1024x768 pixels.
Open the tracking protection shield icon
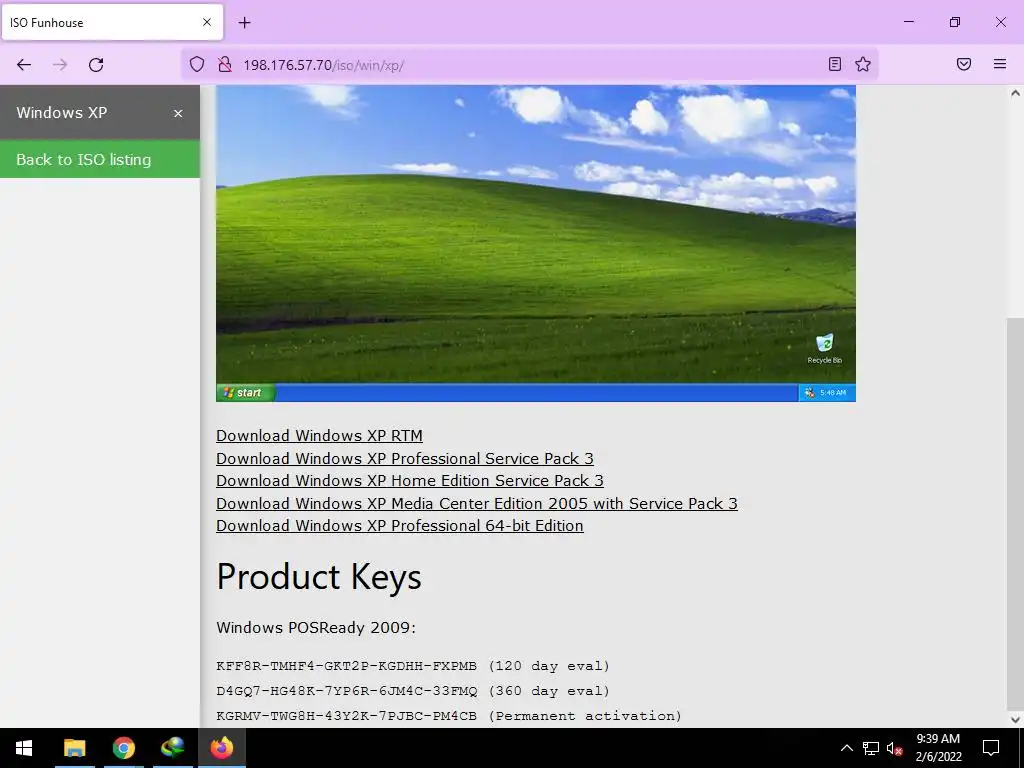[x=197, y=65]
